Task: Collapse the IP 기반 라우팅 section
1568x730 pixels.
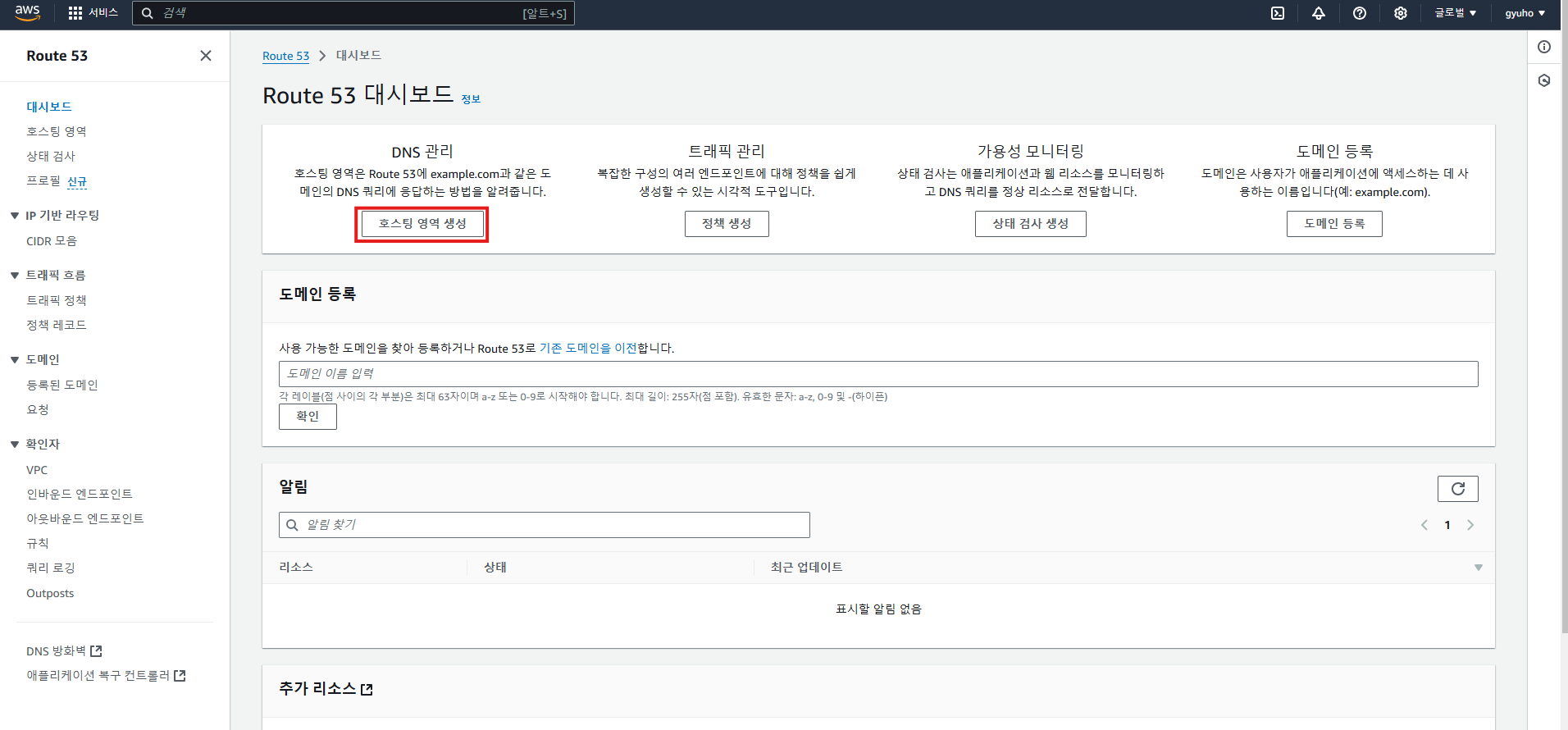Action: point(15,216)
